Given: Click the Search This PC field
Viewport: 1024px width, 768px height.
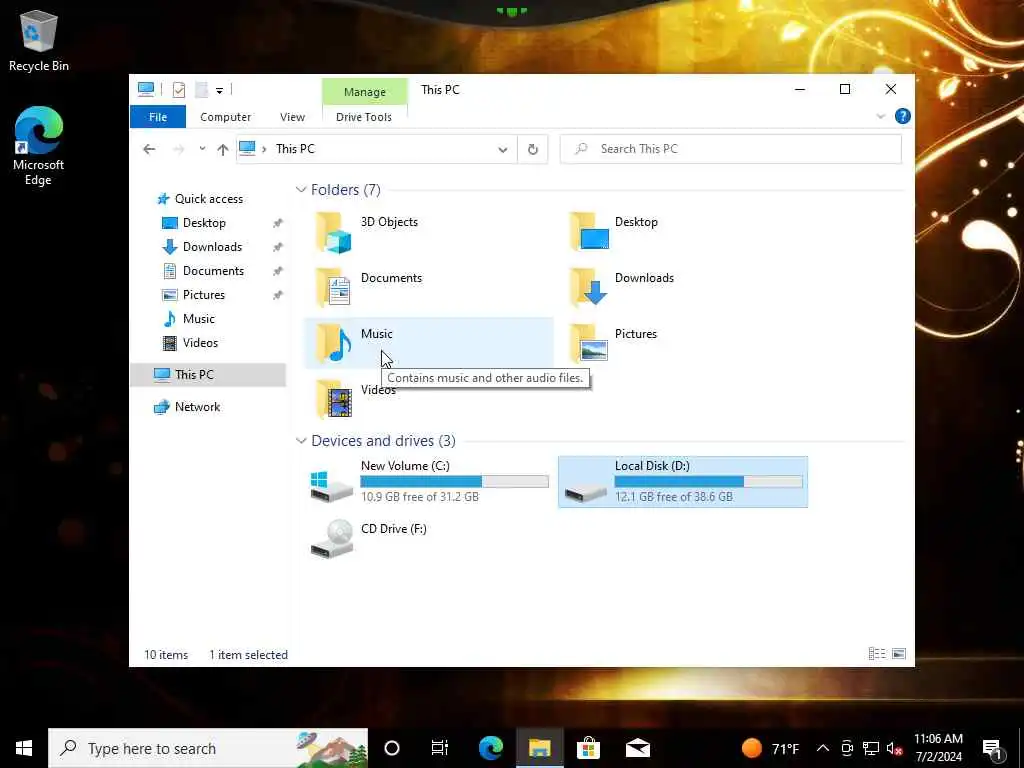Looking at the screenshot, I should 731,149.
